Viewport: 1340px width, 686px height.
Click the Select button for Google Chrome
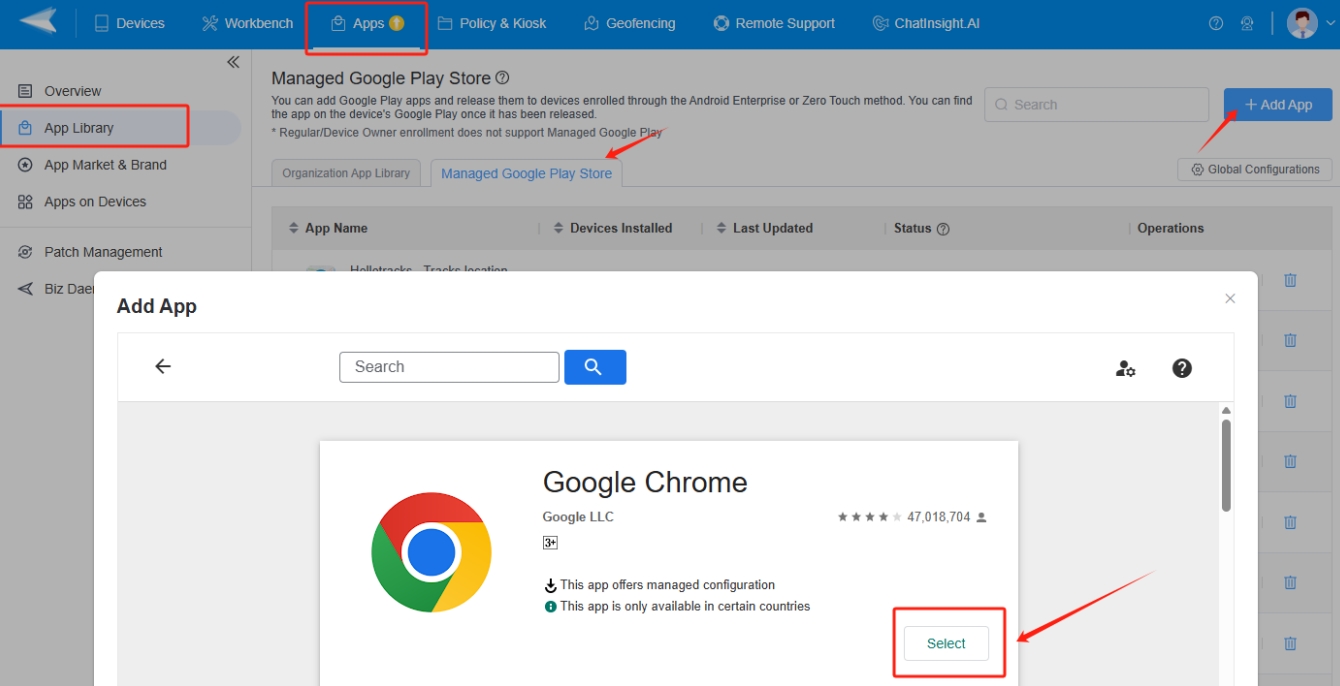pos(946,643)
